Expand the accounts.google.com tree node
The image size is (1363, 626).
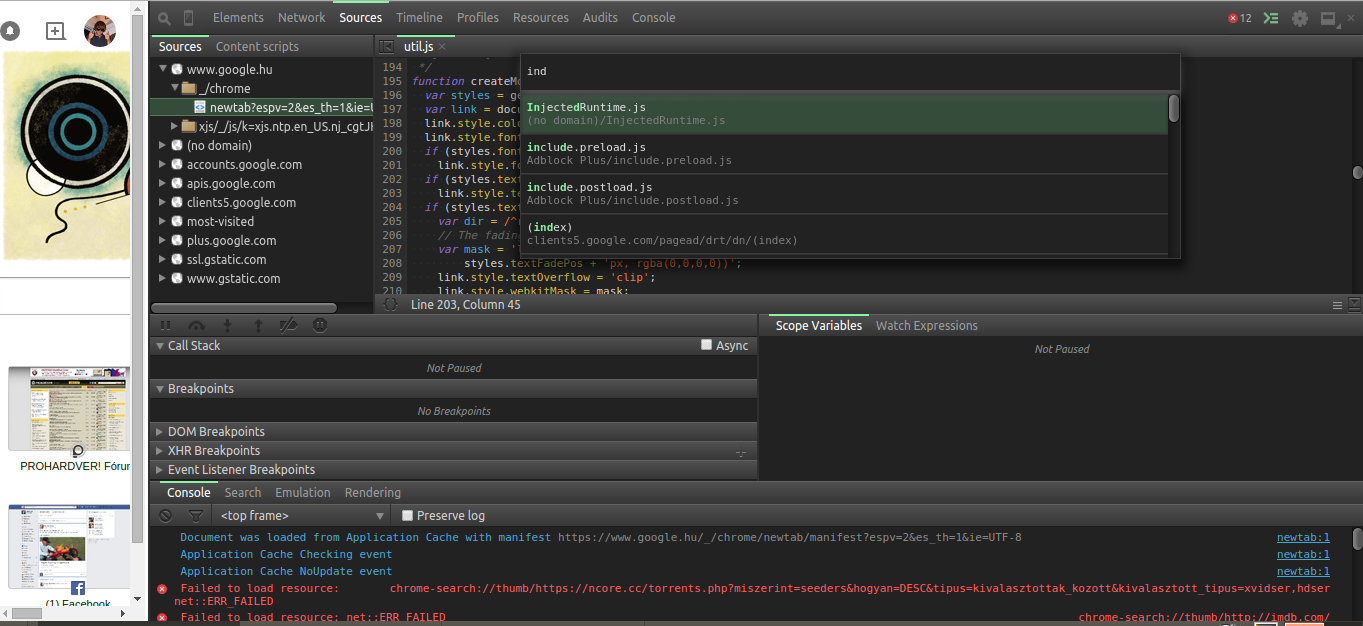coord(163,165)
